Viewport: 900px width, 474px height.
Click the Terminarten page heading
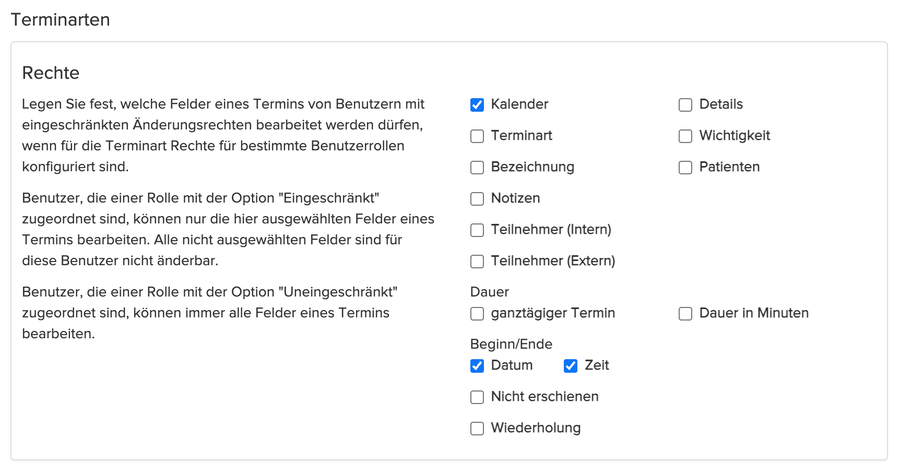pyautogui.click(x=60, y=20)
